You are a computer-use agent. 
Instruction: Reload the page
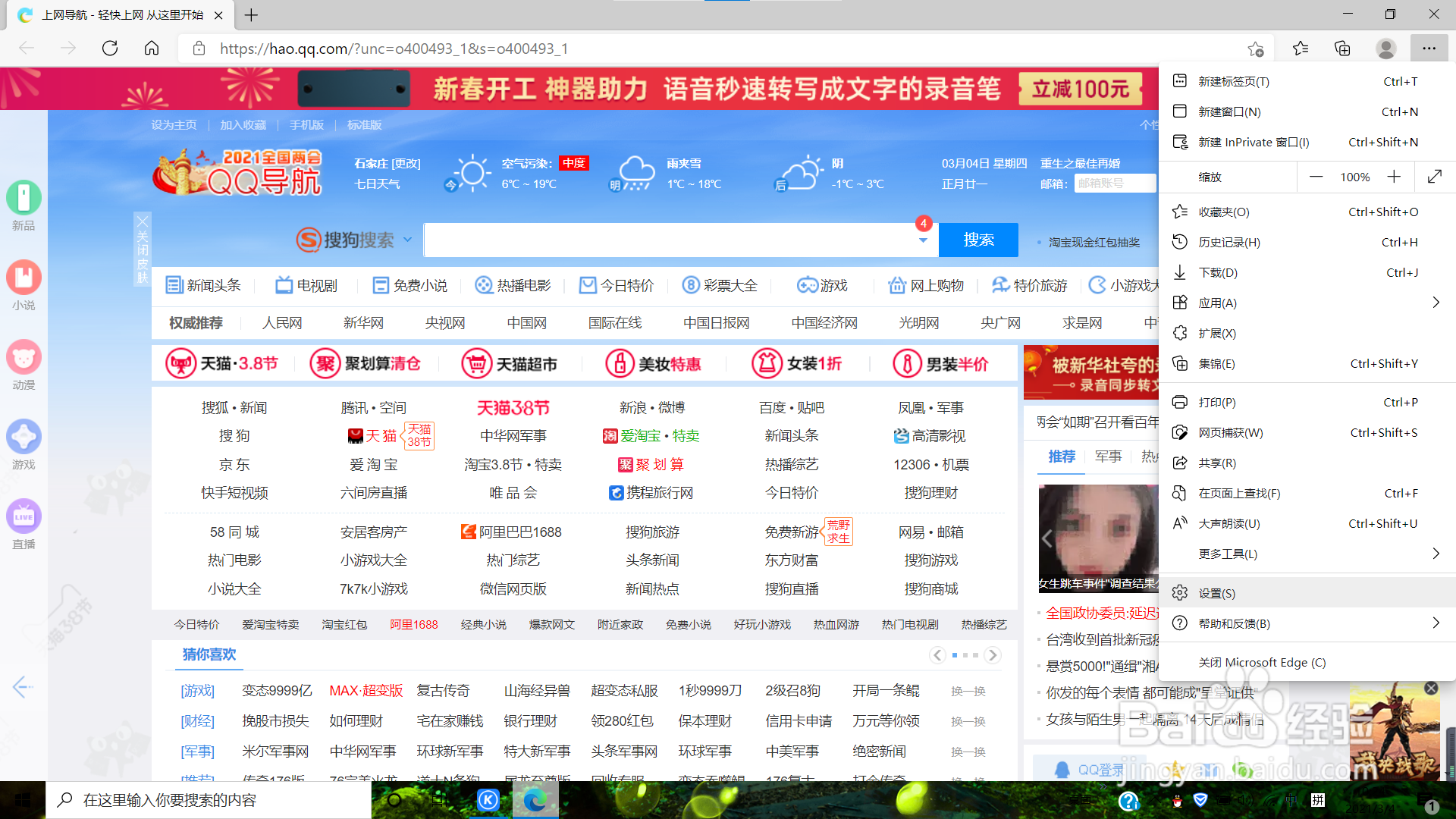point(110,49)
